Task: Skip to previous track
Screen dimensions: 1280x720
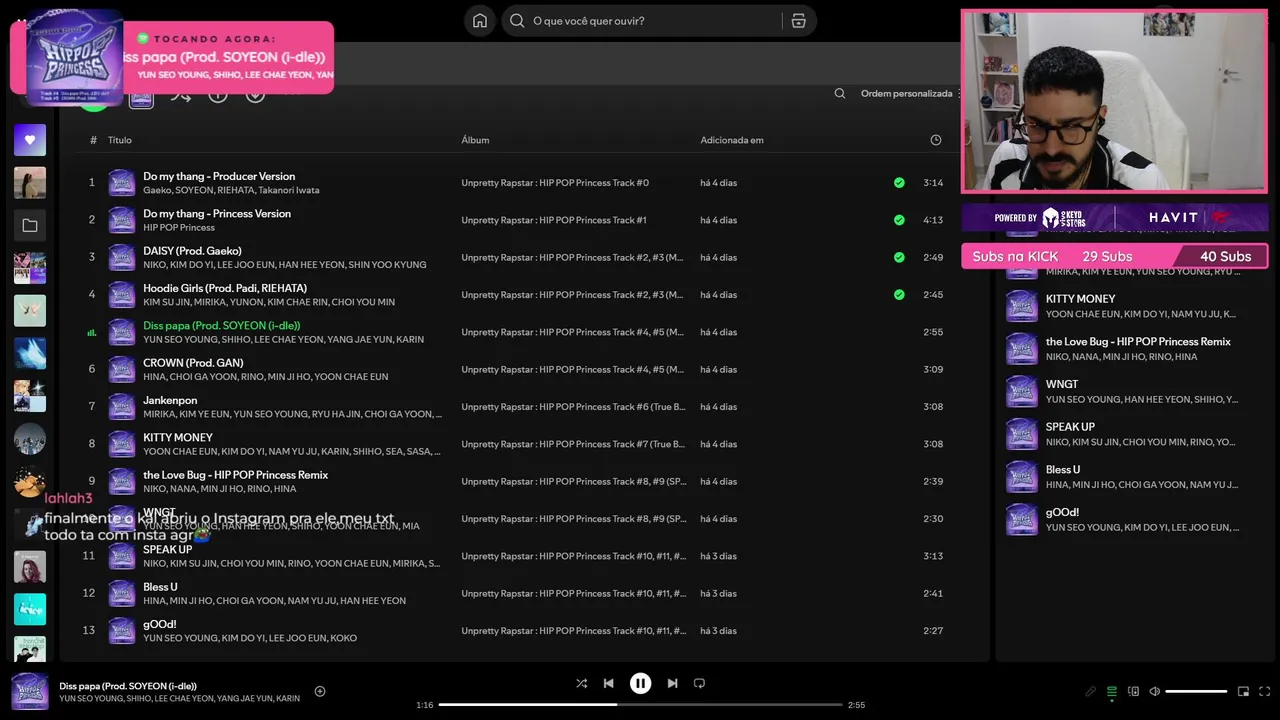Action: 608,683
